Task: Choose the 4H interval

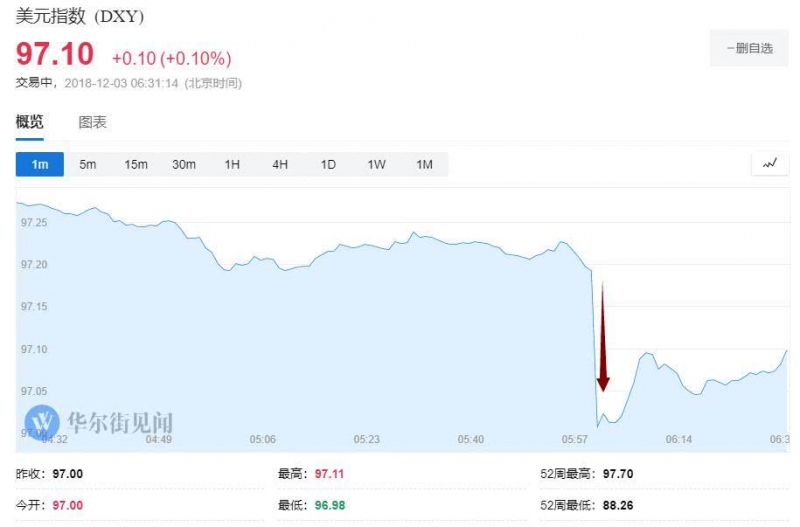Action: tap(280, 164)
